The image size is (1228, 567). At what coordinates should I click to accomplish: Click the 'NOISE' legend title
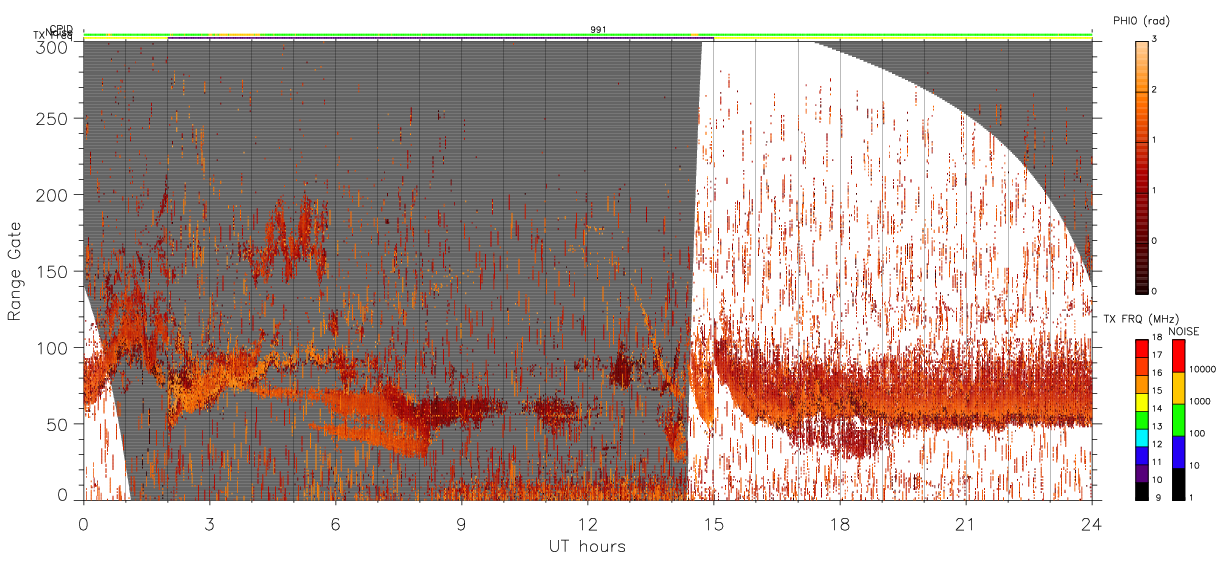pos(1184,331)
